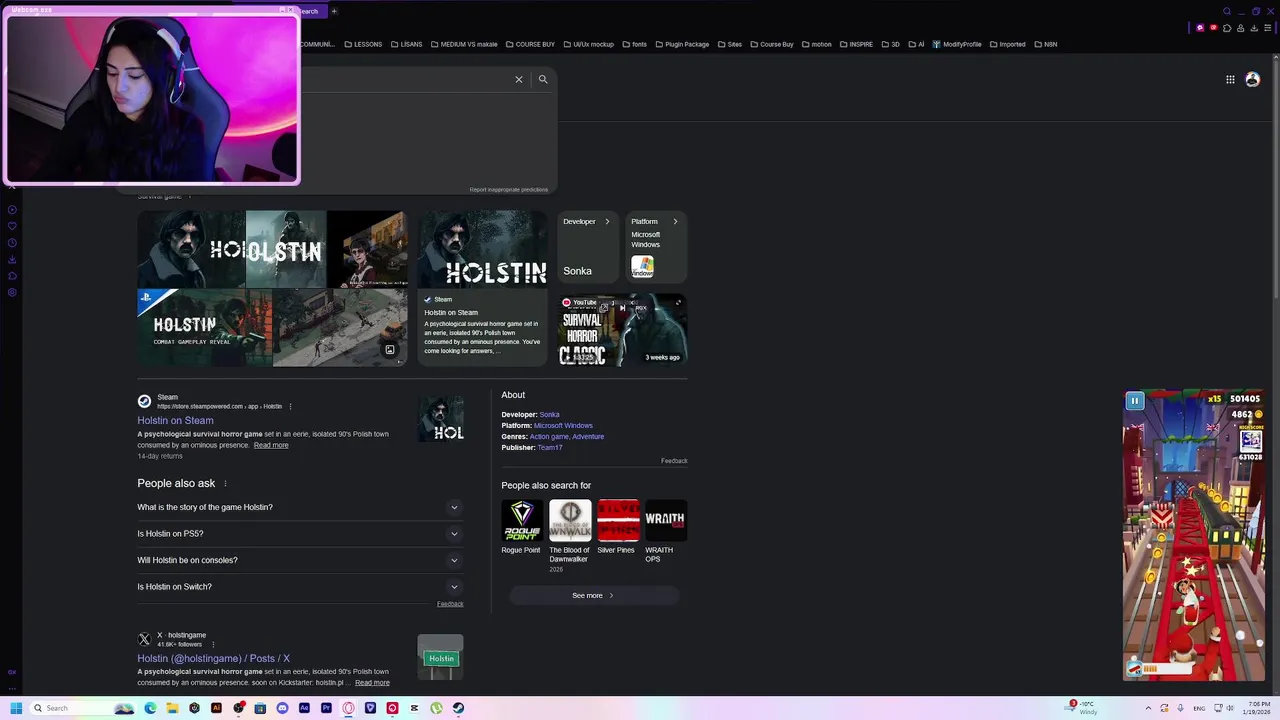1280x720 pixels.
Task: Open the taskbar clock showing 7:06 PM
Action: point(1258,708)
